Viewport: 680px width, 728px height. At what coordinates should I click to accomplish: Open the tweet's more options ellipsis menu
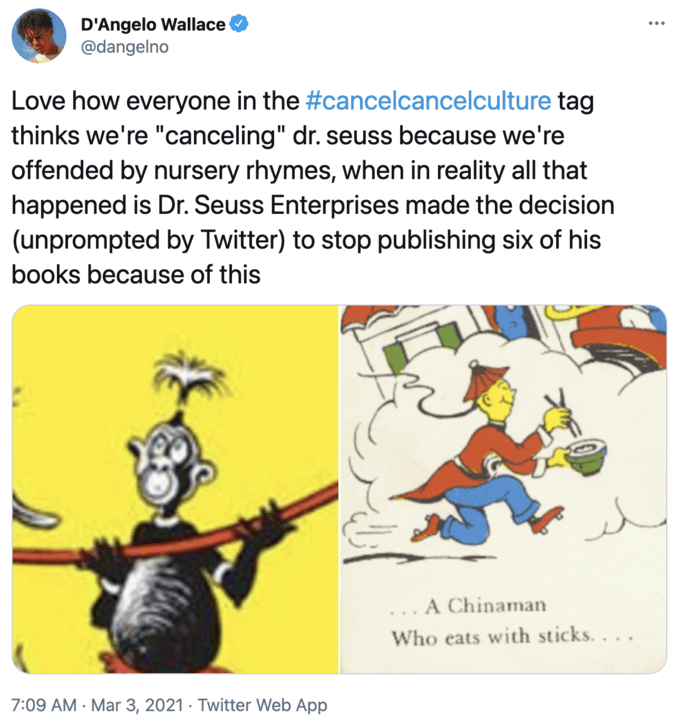(x=655, y=23)
